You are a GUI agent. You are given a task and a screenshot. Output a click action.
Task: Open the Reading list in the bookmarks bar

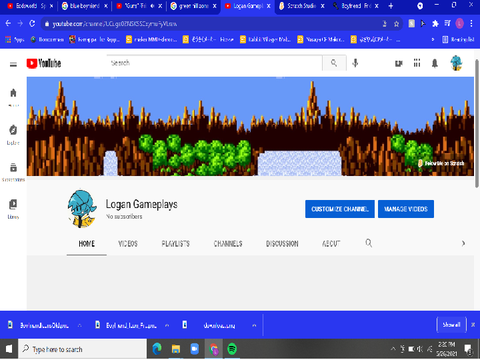coord(458,39)
